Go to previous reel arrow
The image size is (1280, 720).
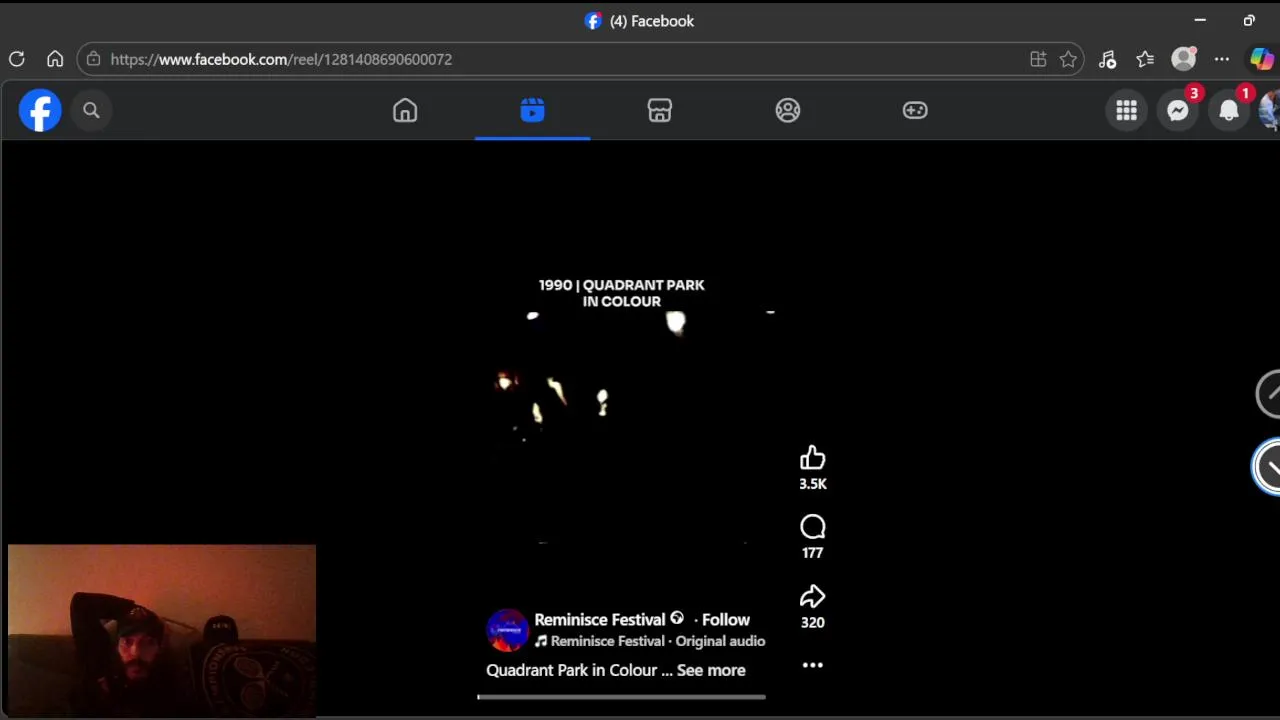[x=1268, y=394]
